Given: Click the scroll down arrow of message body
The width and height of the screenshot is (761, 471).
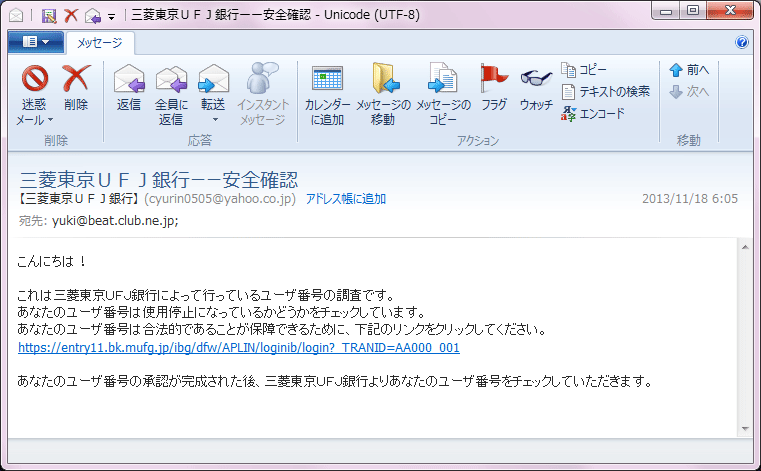Looking at the screenshot, I should pos(745,429).
